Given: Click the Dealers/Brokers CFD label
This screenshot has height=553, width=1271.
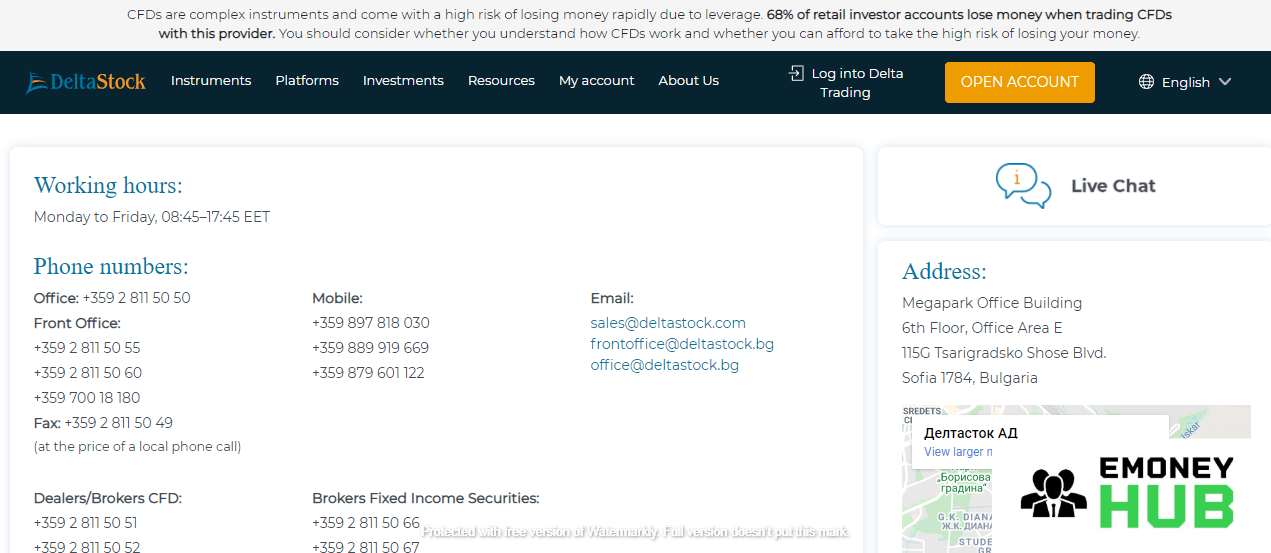Looking at the screenshot, I should point(108,498).
